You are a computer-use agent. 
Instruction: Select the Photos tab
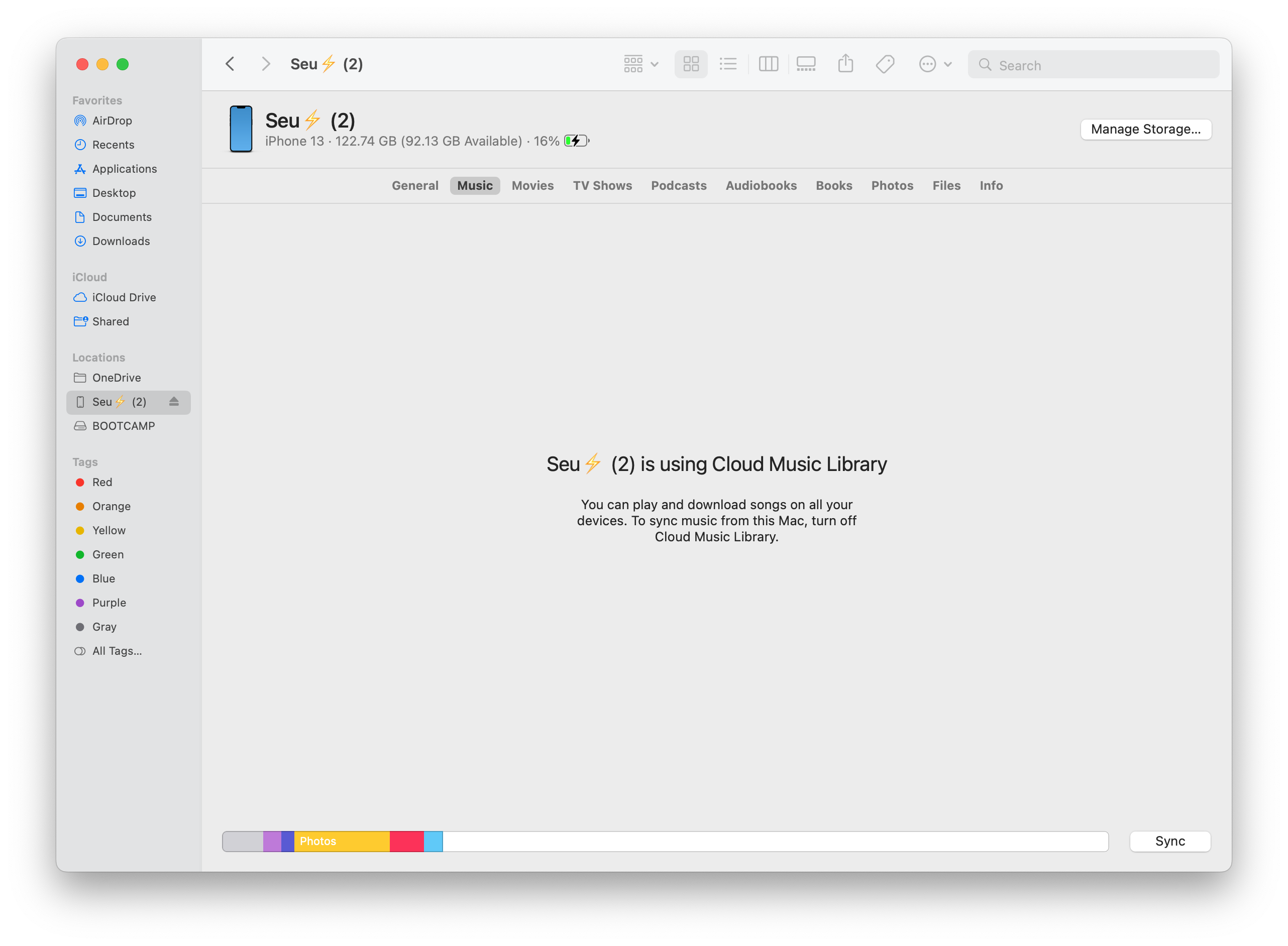891,185
